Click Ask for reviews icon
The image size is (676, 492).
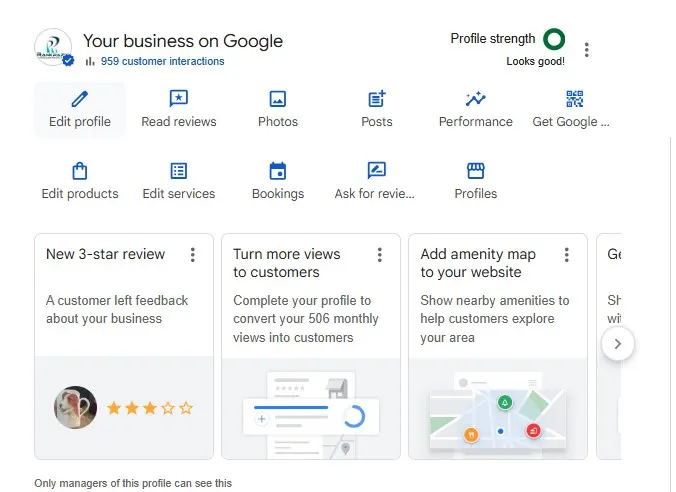377,170
